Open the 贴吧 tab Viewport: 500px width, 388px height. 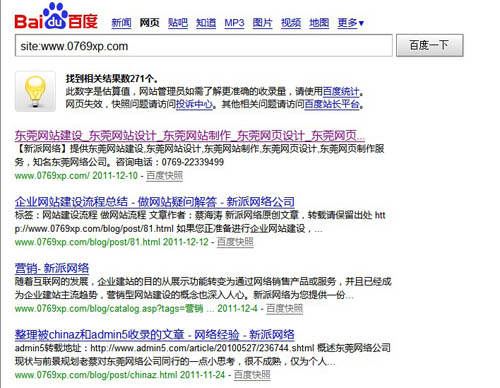point(178,23)
